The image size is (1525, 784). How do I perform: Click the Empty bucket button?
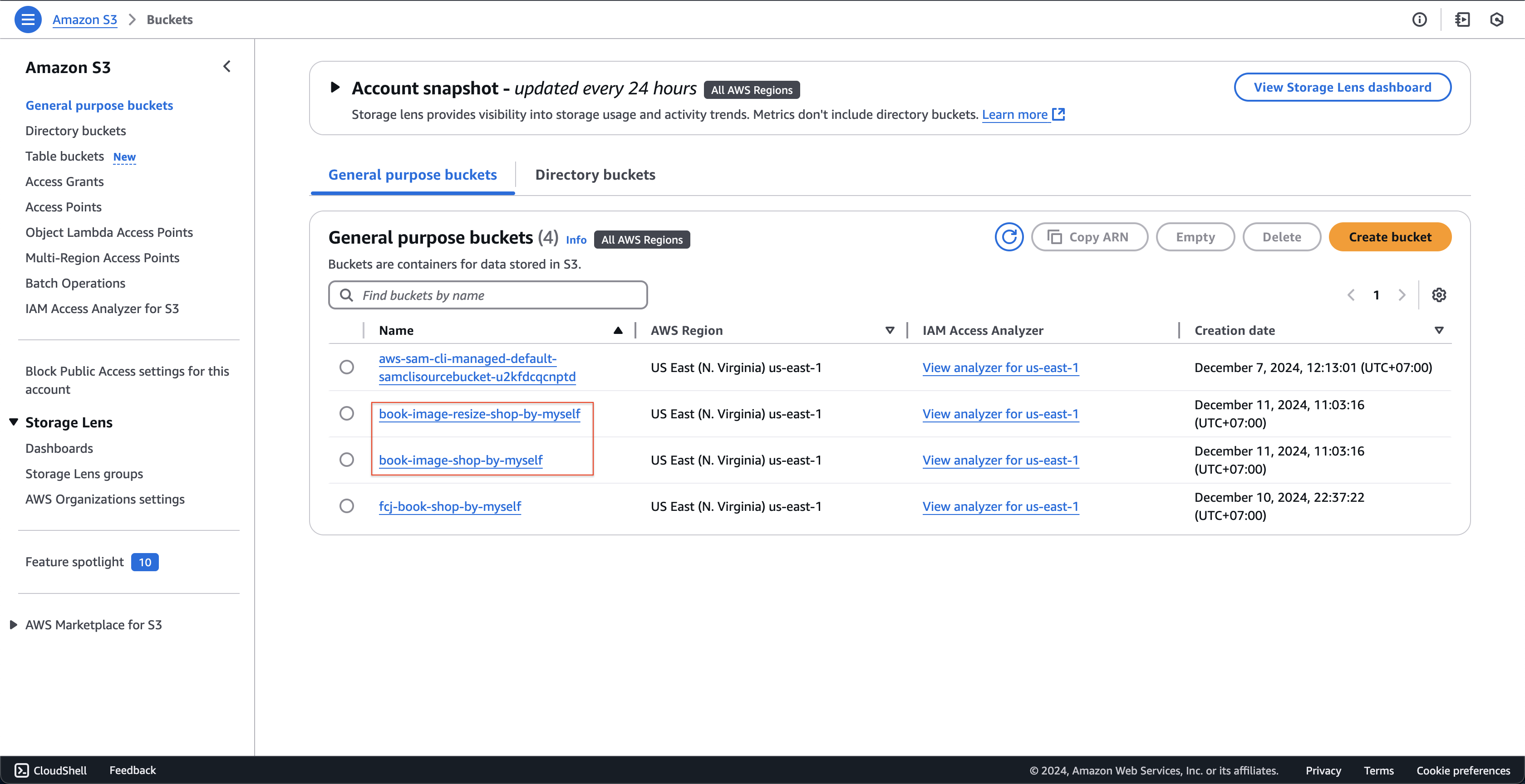[1195, 237]
